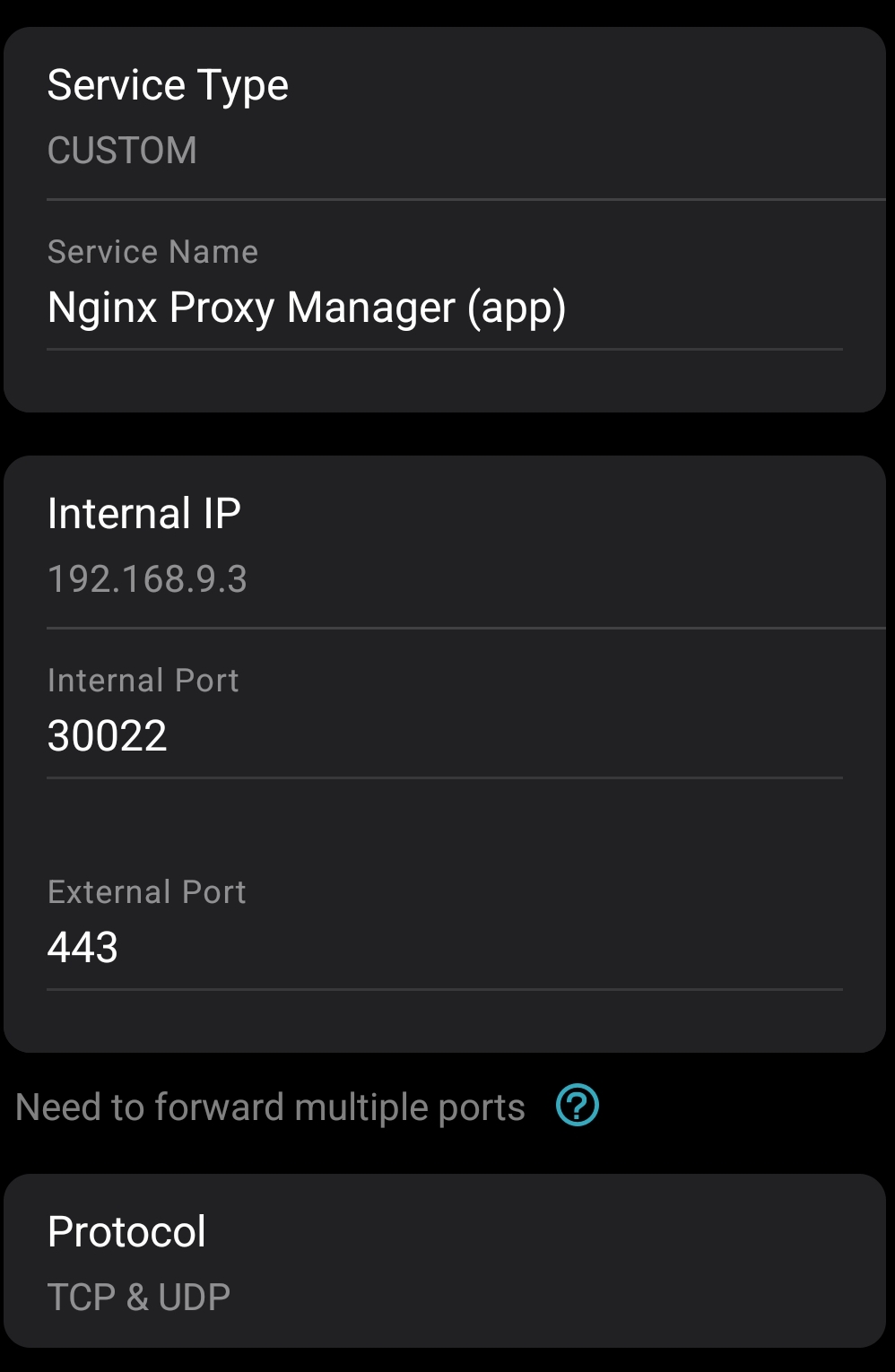
Task: Tap the Service Type heading
Action: pos(168,86)
